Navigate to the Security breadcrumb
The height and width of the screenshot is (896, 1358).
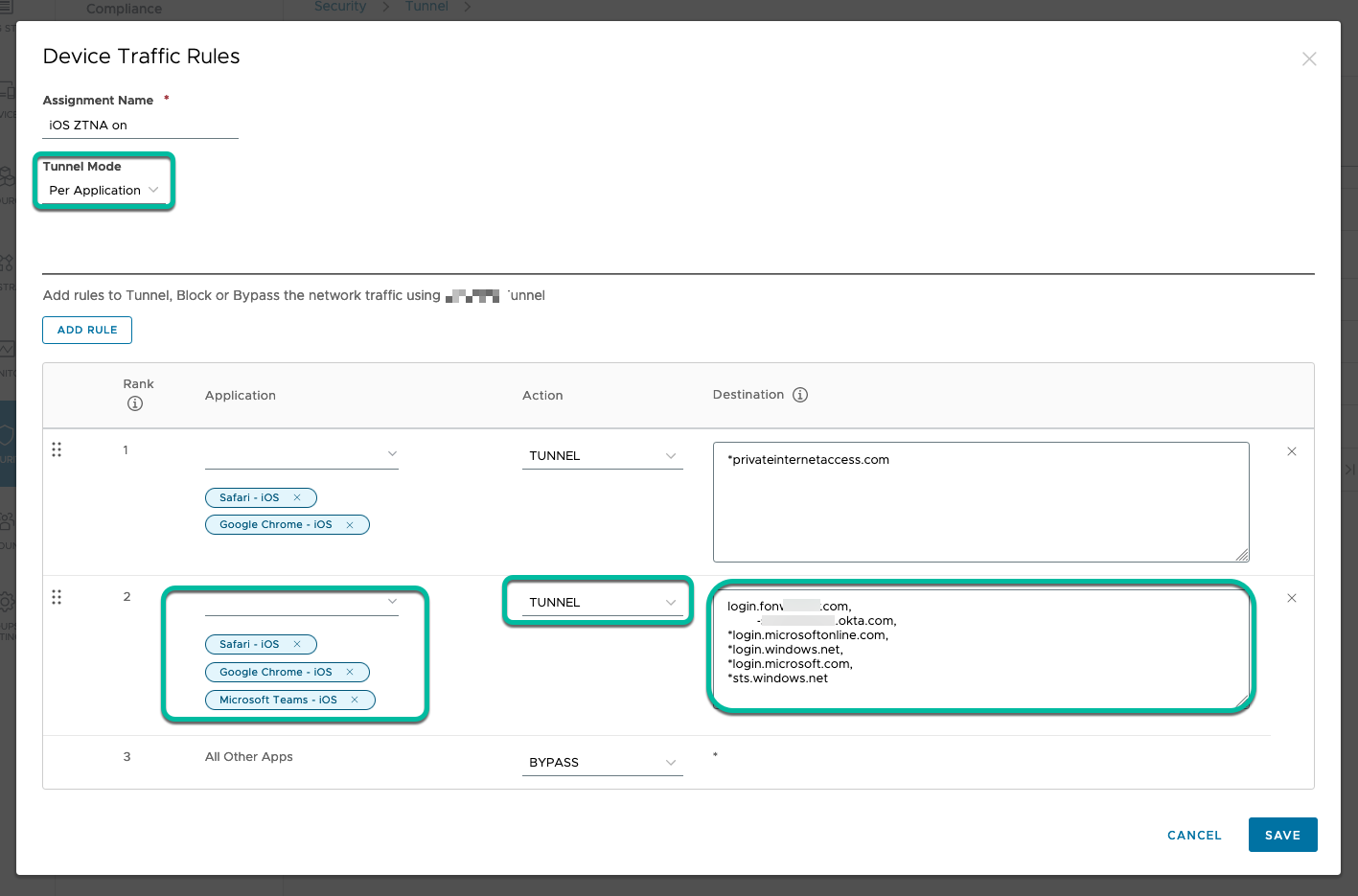(340, 7)
